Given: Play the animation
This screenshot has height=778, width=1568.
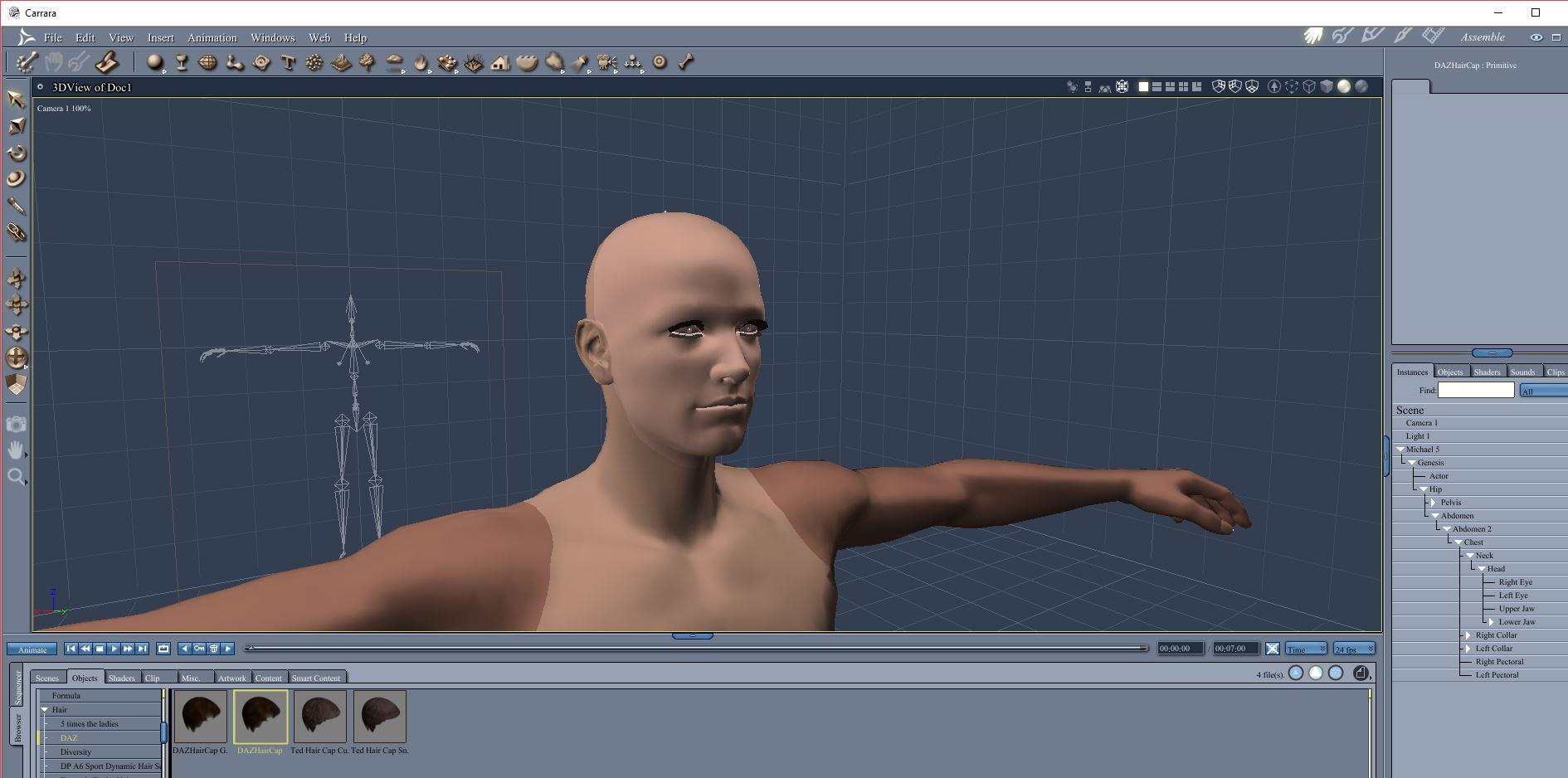Looking at the screenshot, I should 114,649.
